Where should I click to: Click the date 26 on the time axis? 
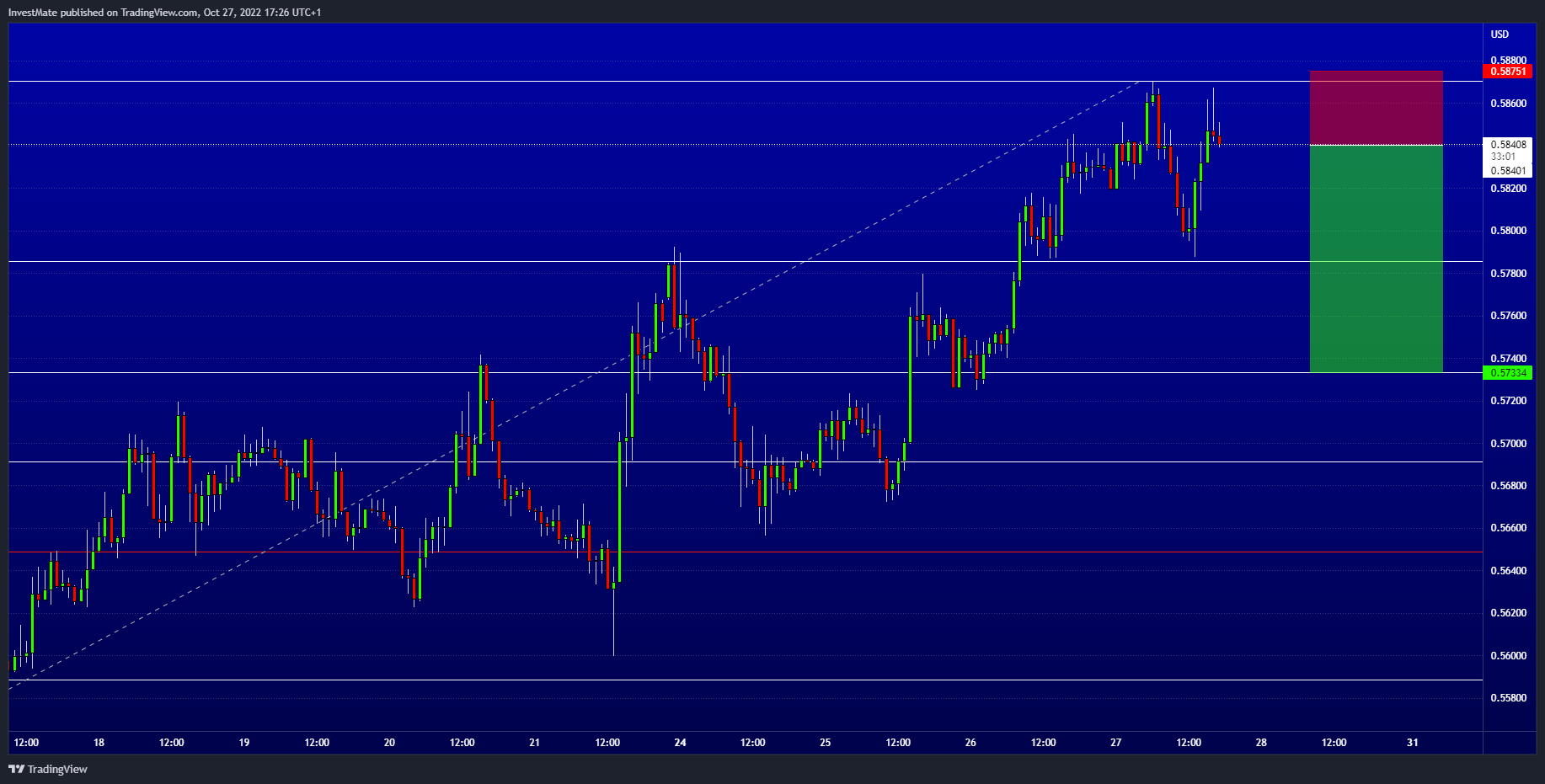pos(970,743)
